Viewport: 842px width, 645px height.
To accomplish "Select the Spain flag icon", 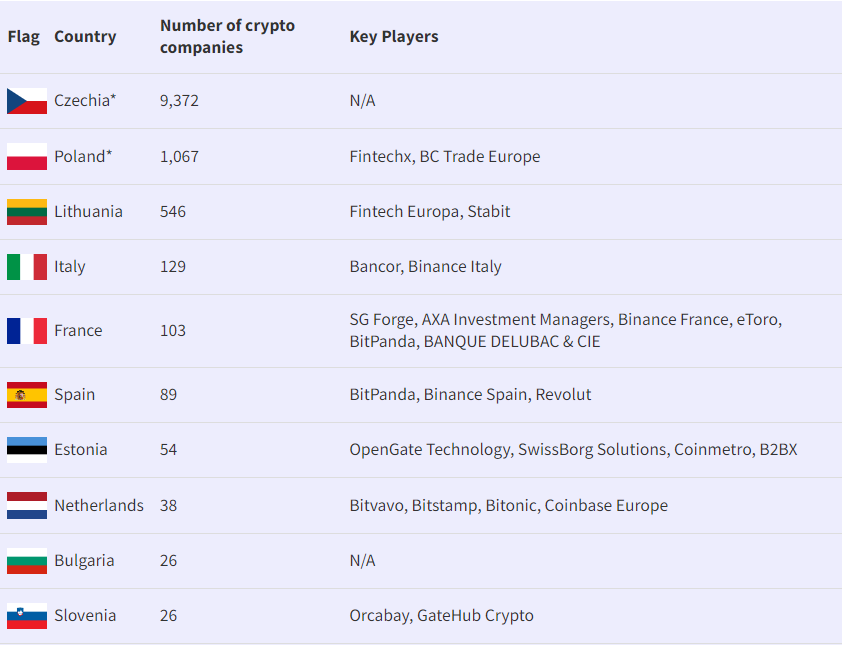I will click(27, 395).
